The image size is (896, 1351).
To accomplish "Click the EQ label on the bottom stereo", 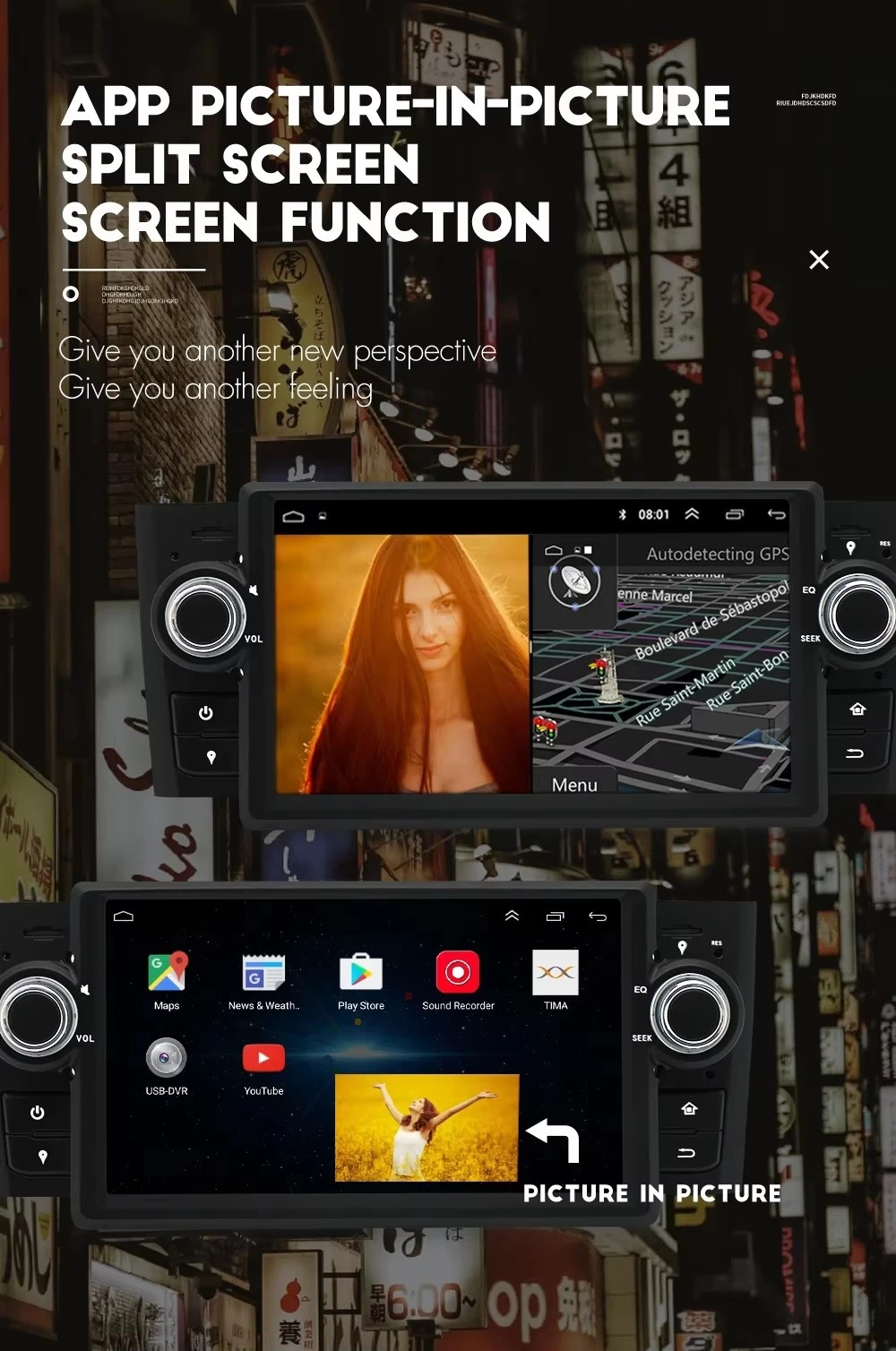I will (x=640, y=990).
